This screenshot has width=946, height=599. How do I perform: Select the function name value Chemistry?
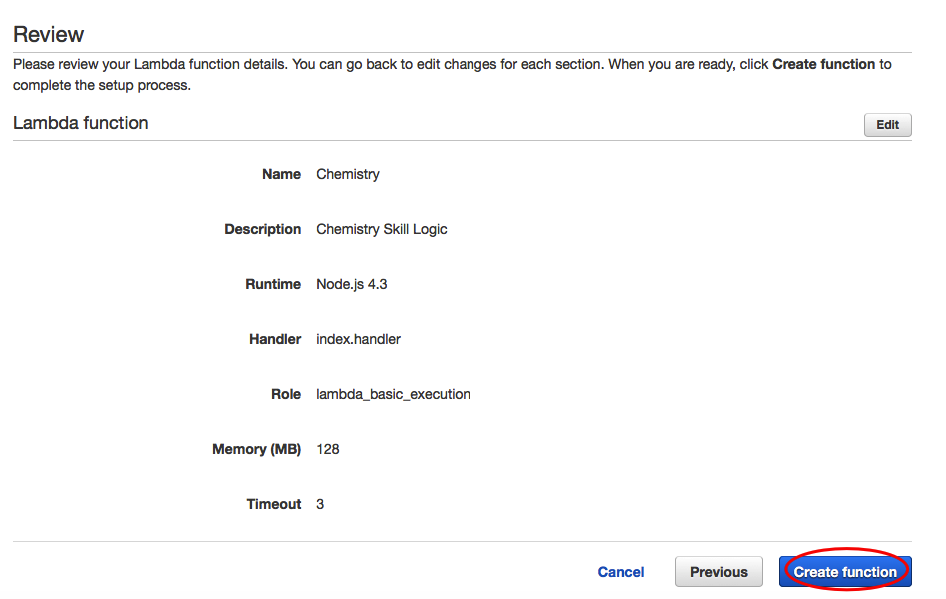(348, 174)
